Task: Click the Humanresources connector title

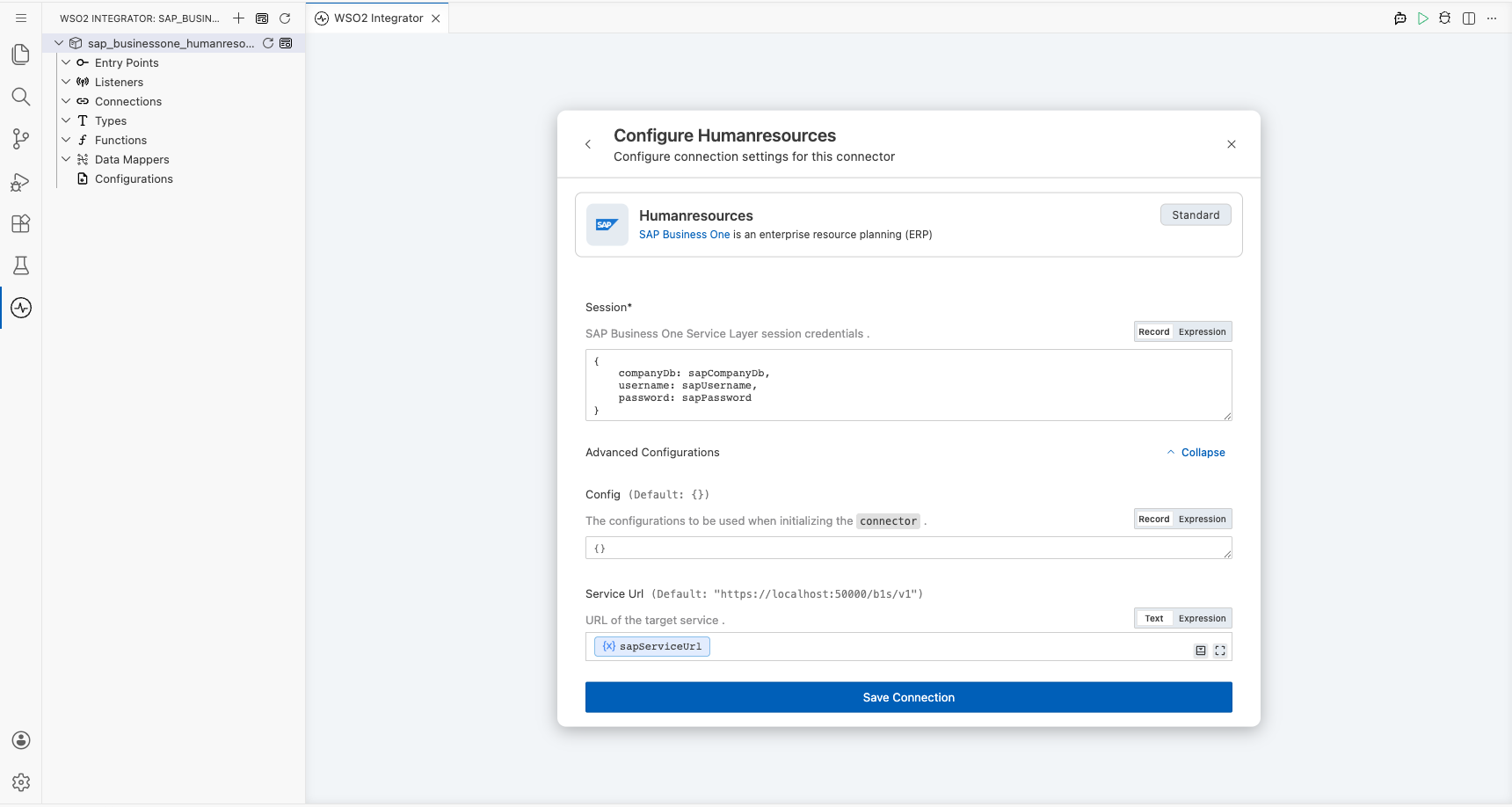Action: 696,215
